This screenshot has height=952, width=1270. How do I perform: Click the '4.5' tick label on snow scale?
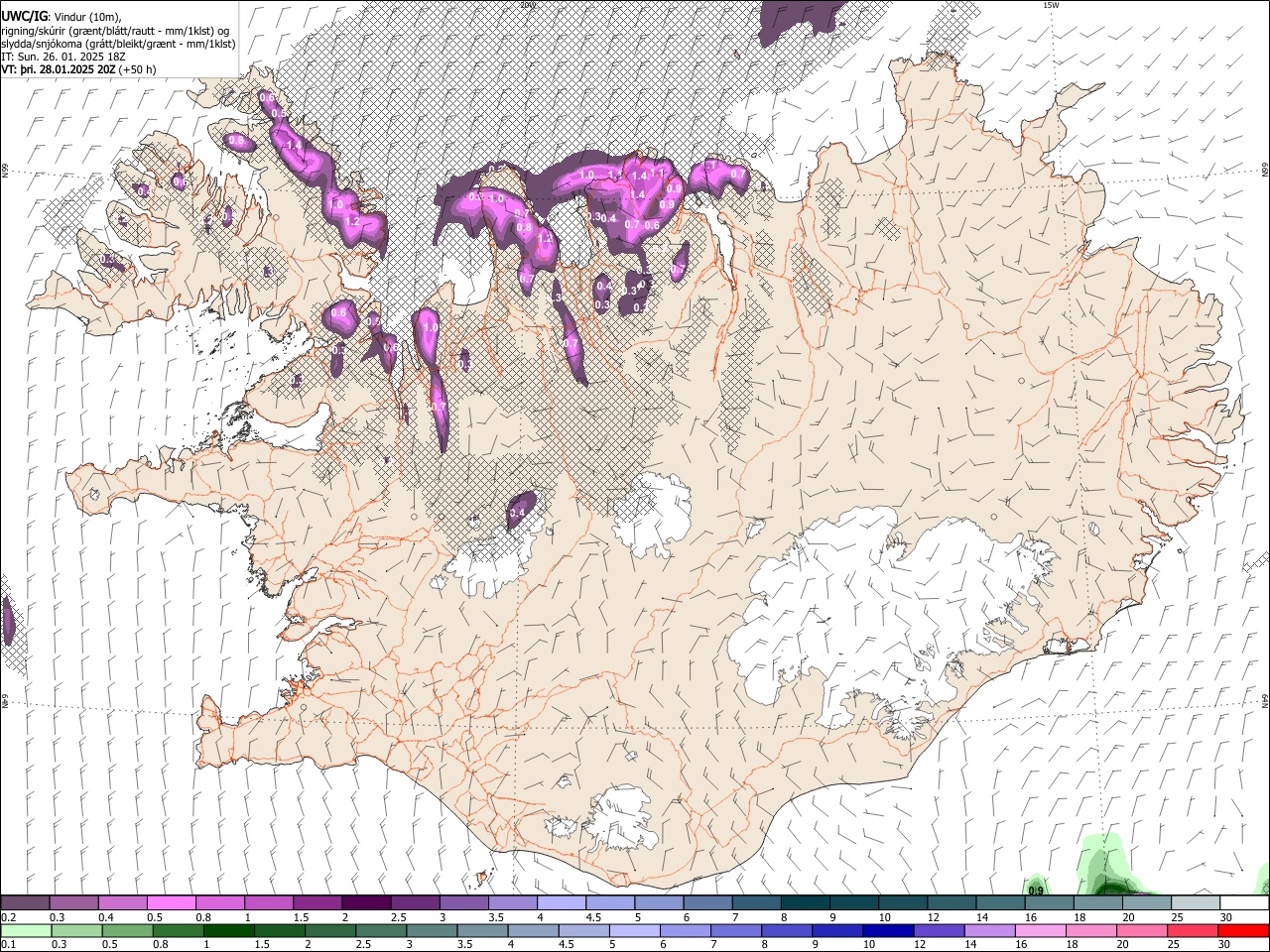click(x=593, y=917)
